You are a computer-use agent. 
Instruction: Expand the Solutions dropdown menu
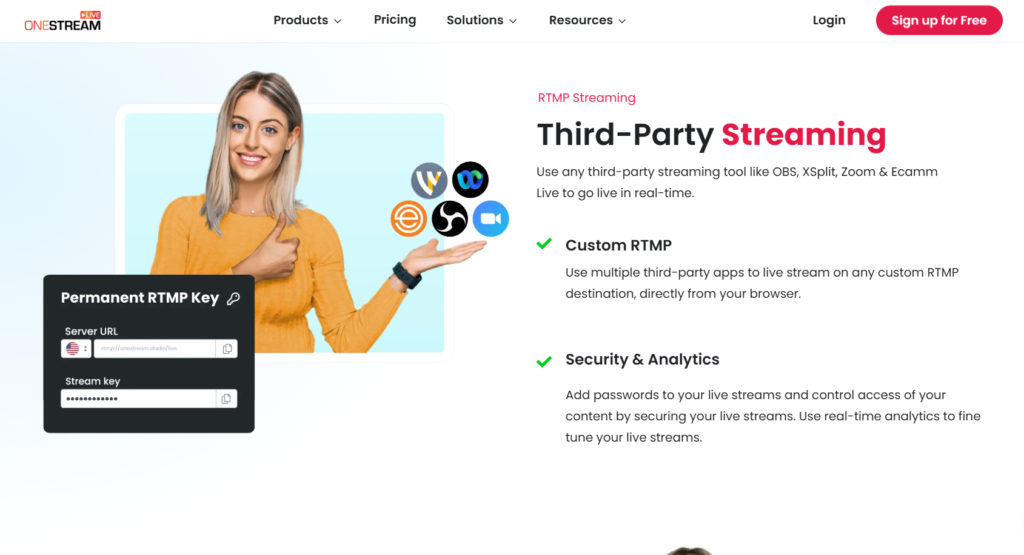pos(481,20)
